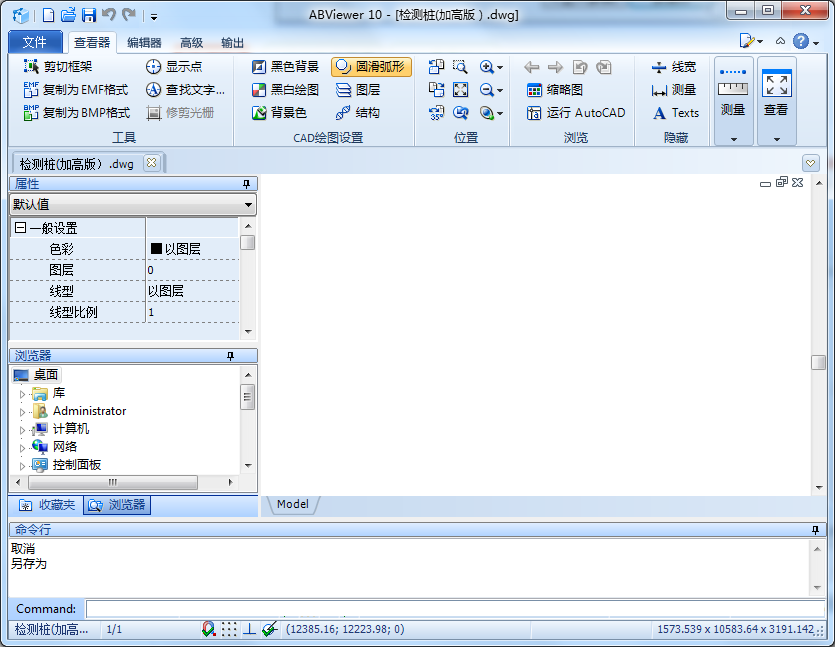Open the 结构 structure view
This screenshot has width=835, height=647.
358,112
